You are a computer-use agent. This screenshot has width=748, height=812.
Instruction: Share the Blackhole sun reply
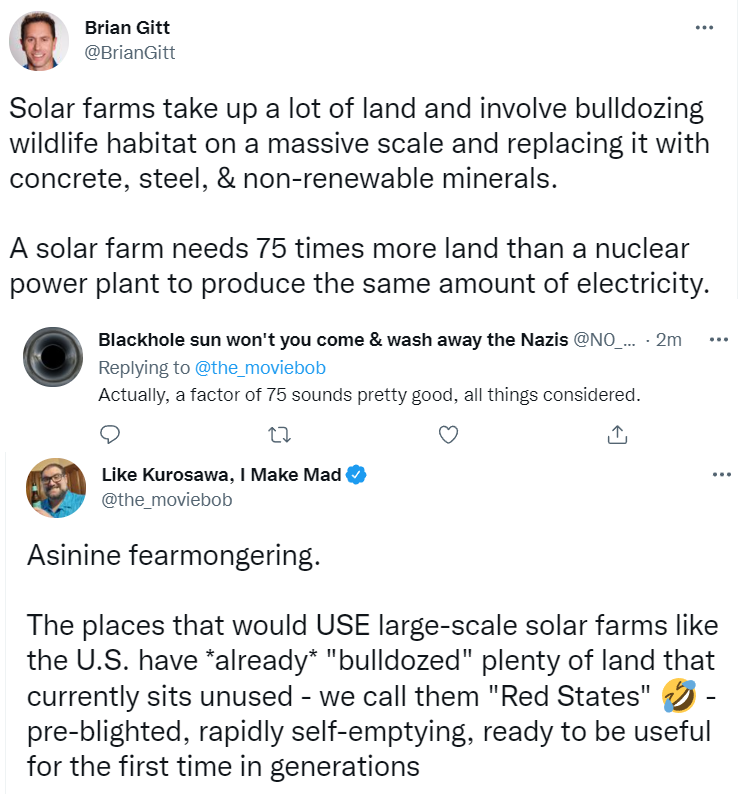(x=617, y=434)
